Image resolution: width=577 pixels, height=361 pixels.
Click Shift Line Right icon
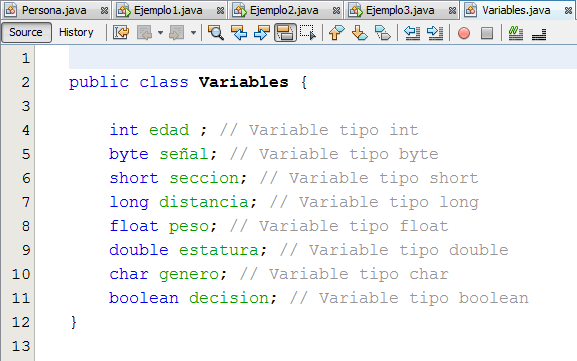pyautogui.click(x=435, y=33)
